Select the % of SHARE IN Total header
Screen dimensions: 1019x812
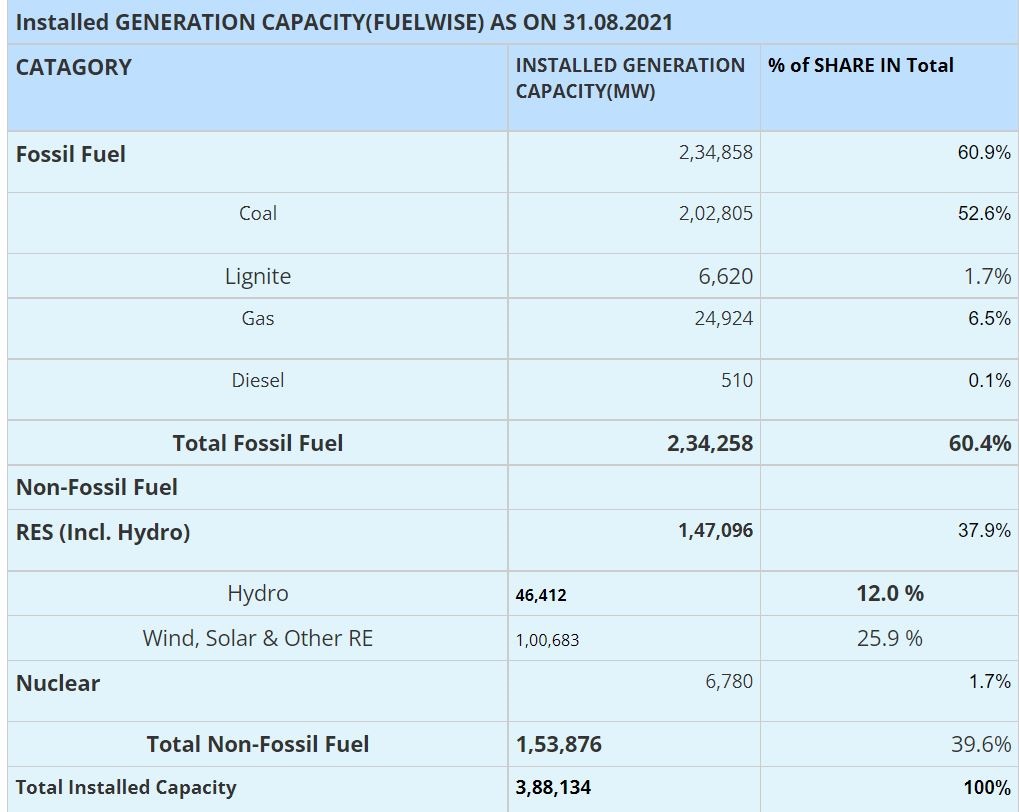click(860, 66)
